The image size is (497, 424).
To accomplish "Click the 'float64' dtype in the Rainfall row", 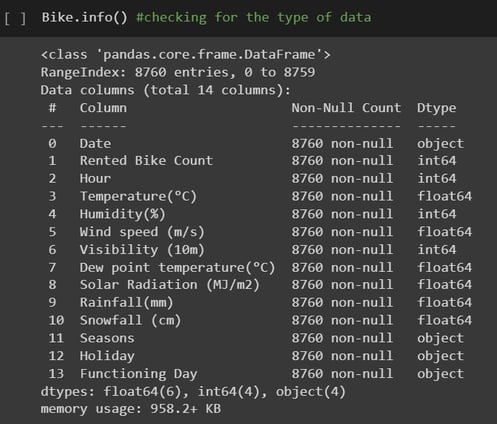I will point(444,302).
